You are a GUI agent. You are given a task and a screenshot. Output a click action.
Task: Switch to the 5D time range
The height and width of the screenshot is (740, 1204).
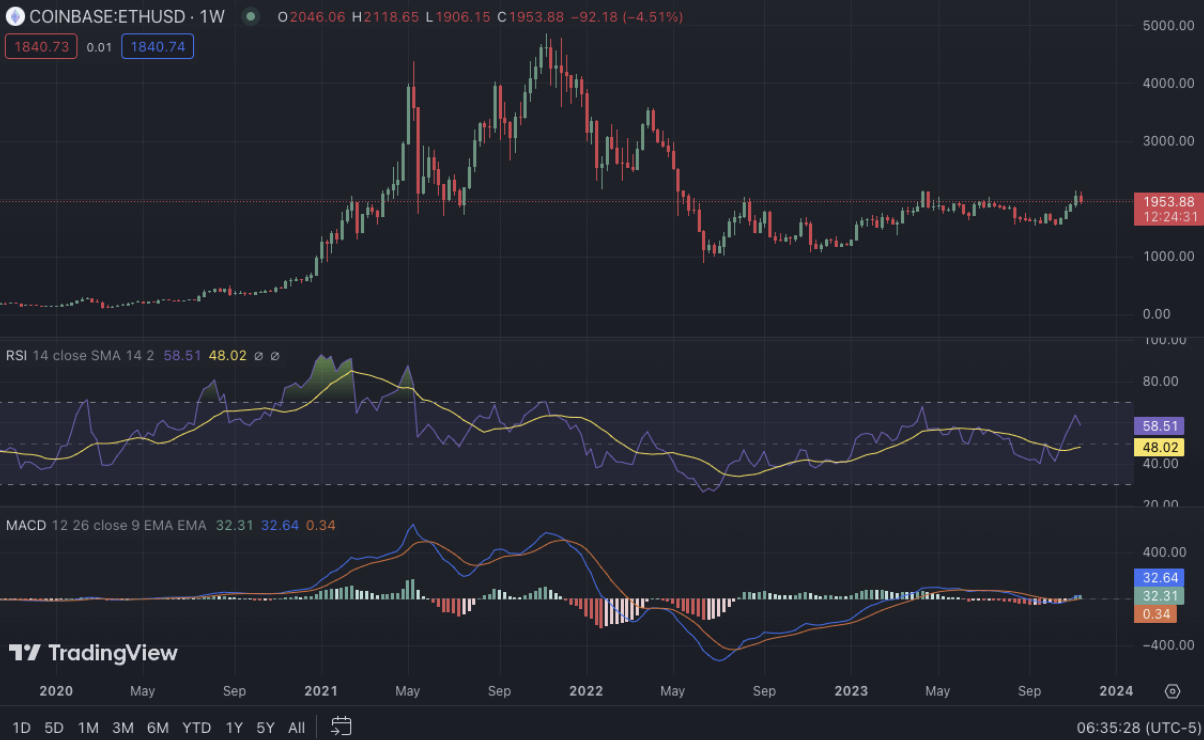(54, 727)
